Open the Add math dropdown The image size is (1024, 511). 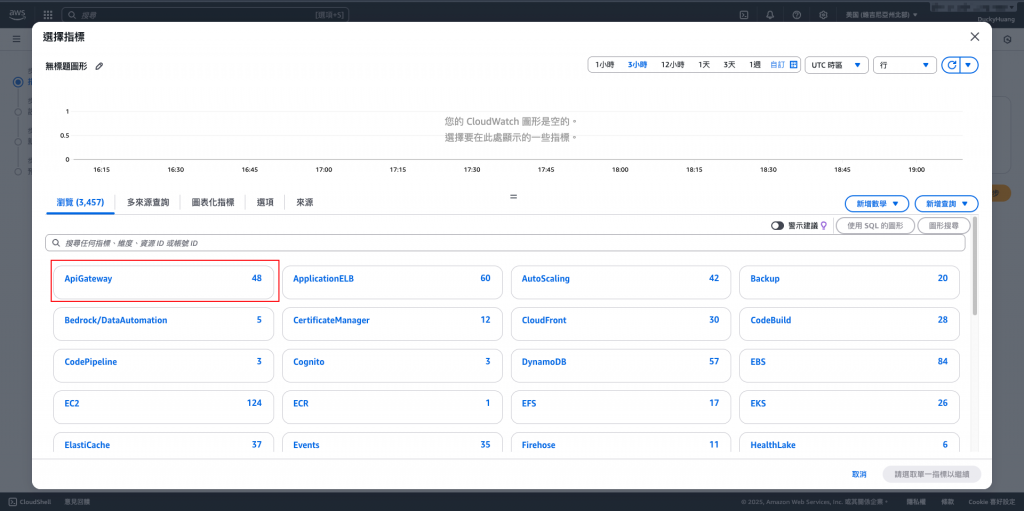pos(877,203)
